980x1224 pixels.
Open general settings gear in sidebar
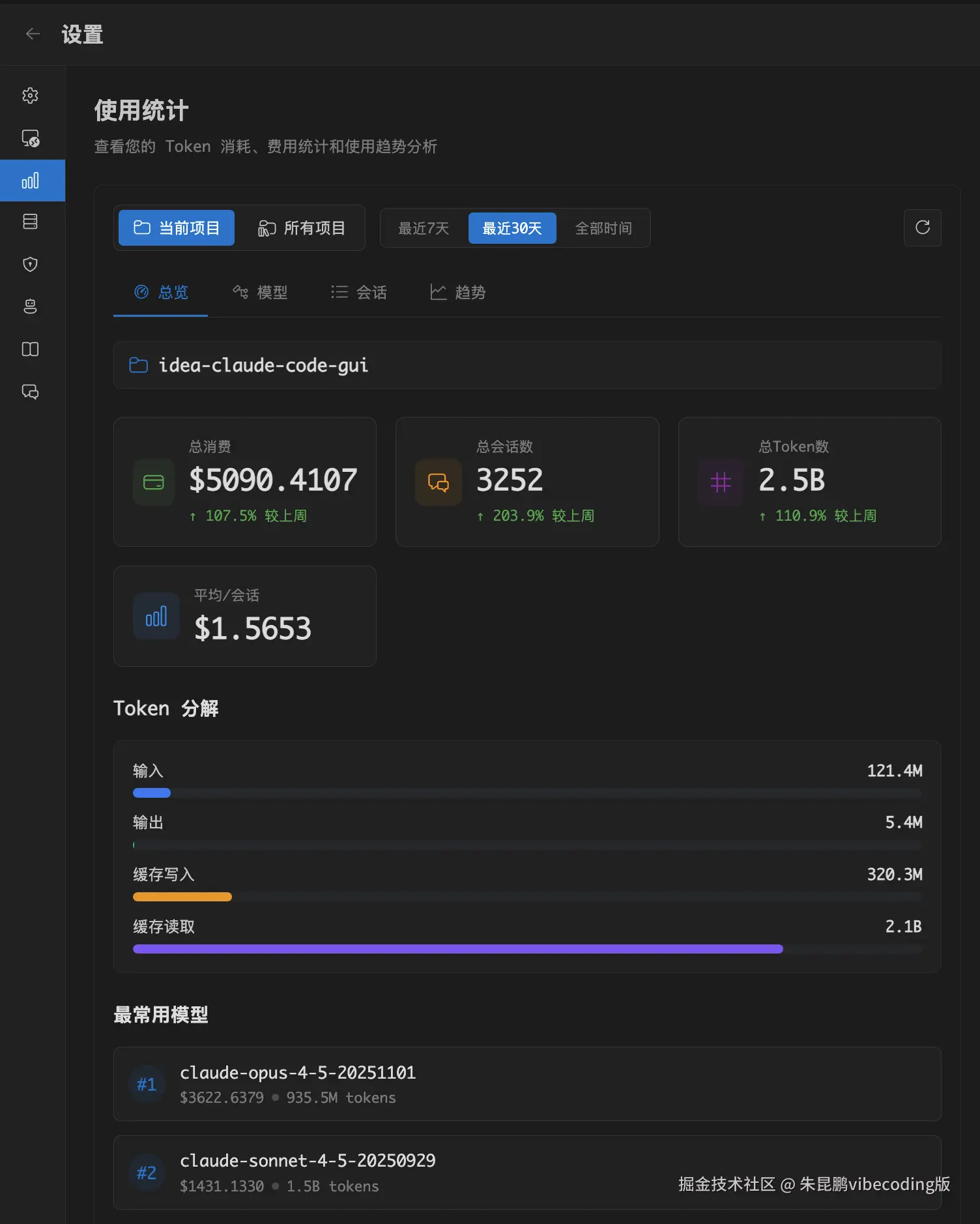(31, 96)
